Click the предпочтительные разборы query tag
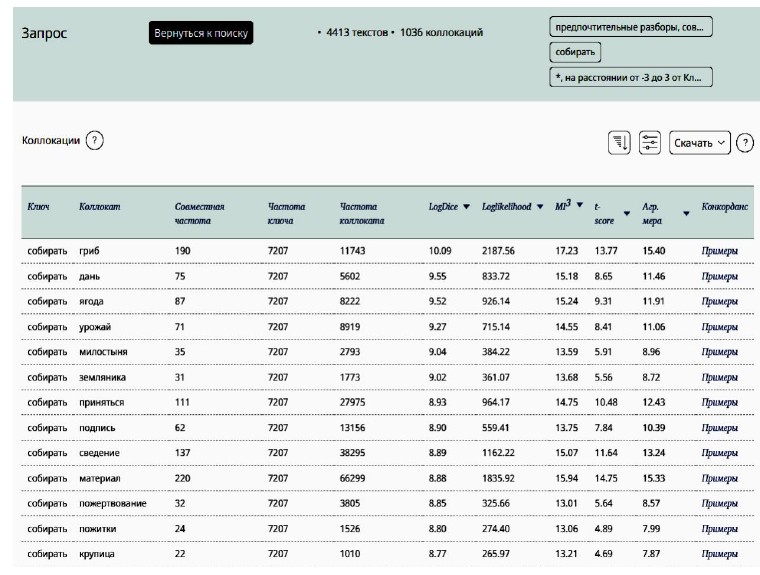 pos(630,28)
